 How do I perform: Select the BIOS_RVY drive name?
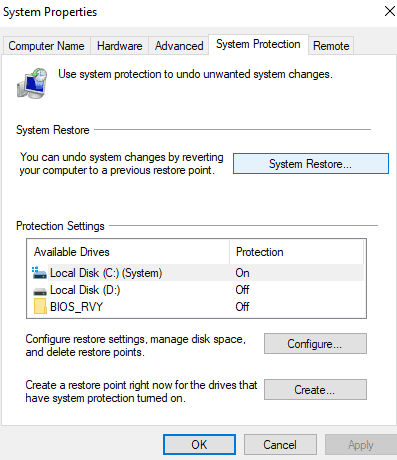(76, 307)
